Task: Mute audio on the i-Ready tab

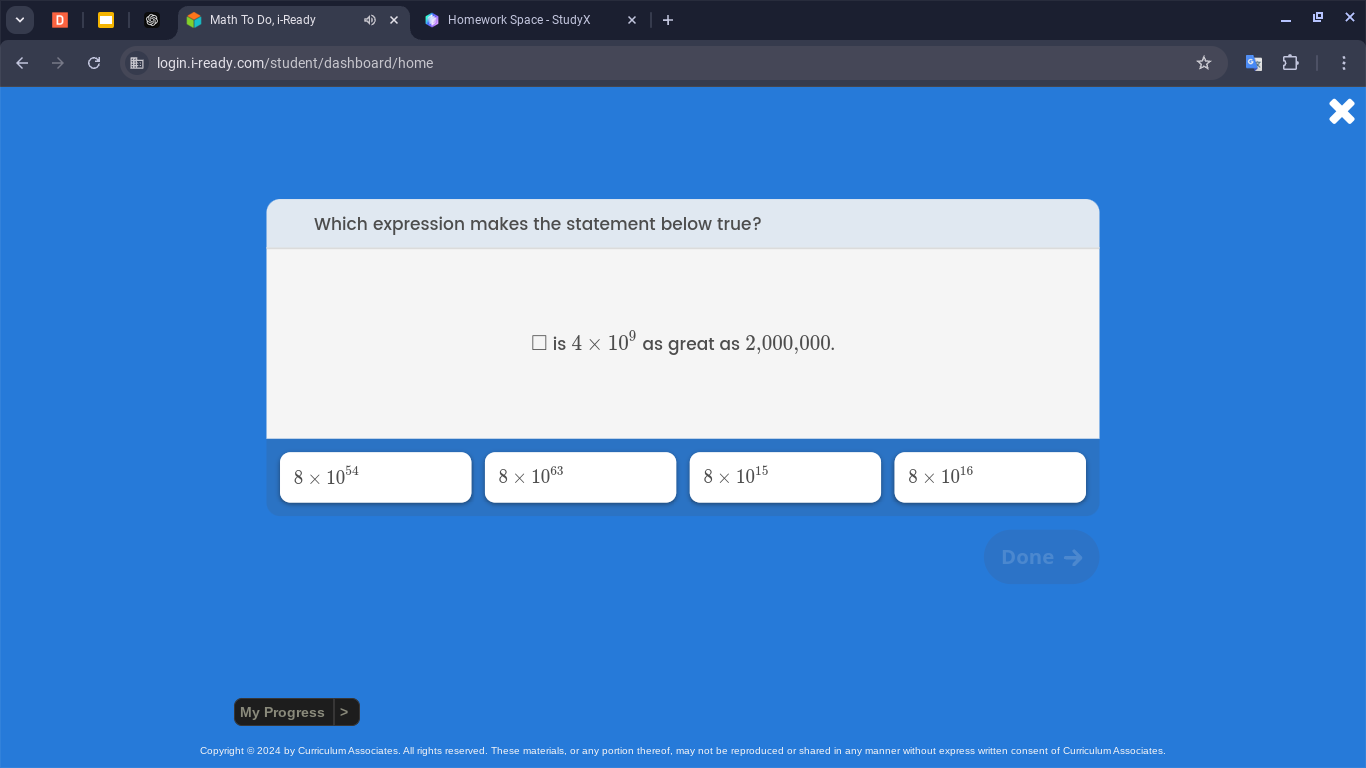Action: (370, 20)
